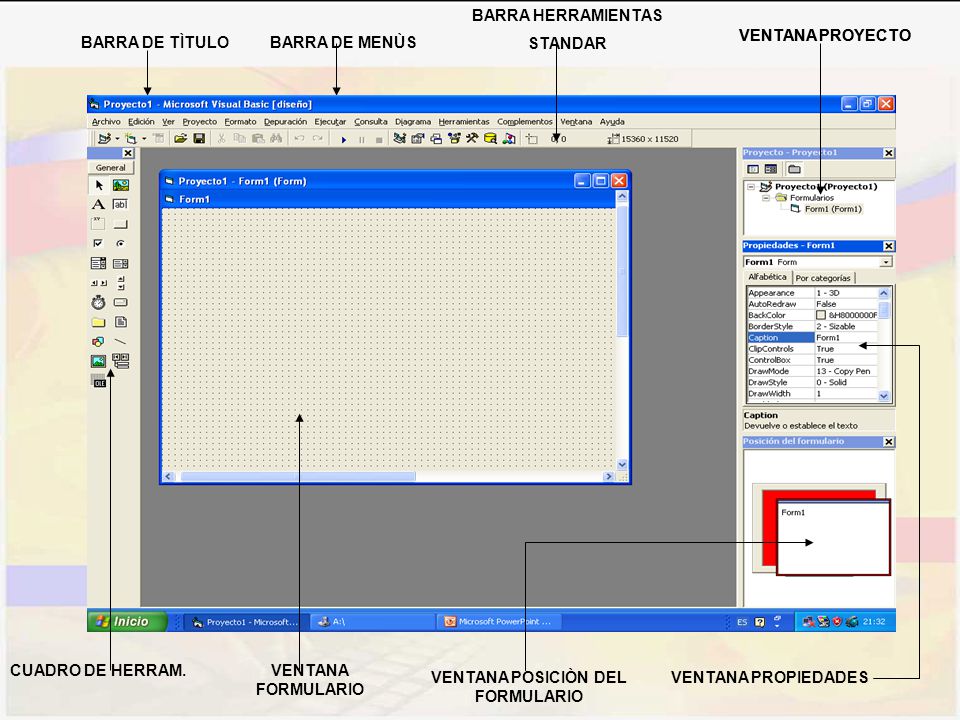The image size is (960, 720).
Task: Switch to Microsoft PowerPoint taskbar button
Action: point(500,621)
